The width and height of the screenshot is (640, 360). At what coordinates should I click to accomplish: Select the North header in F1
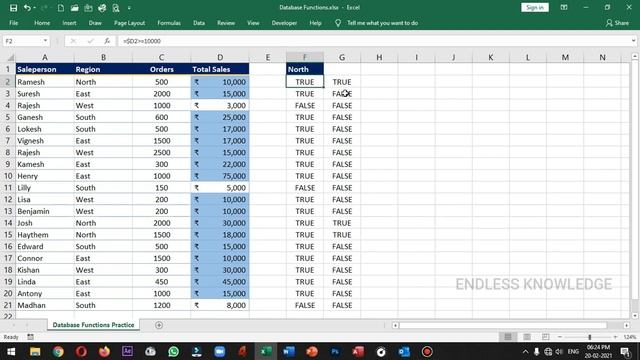click(x=305, y=69)
